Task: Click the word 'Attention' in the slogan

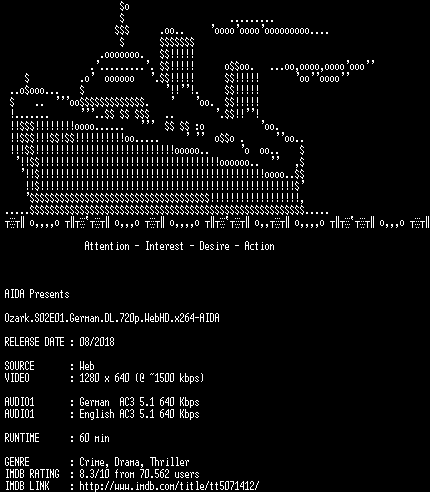Action: (107, 246)
